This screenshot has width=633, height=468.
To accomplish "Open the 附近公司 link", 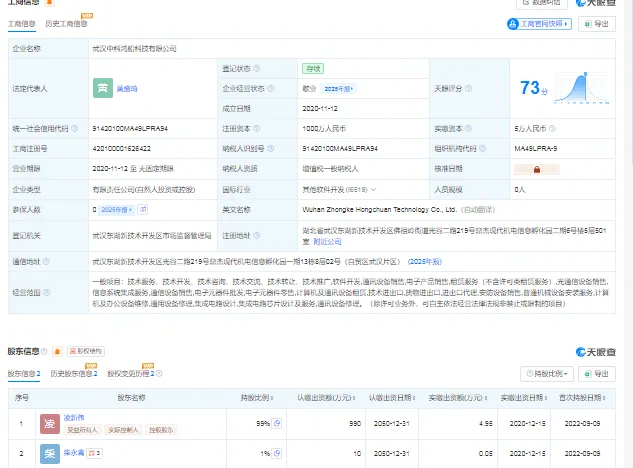I will pos(327,241).
